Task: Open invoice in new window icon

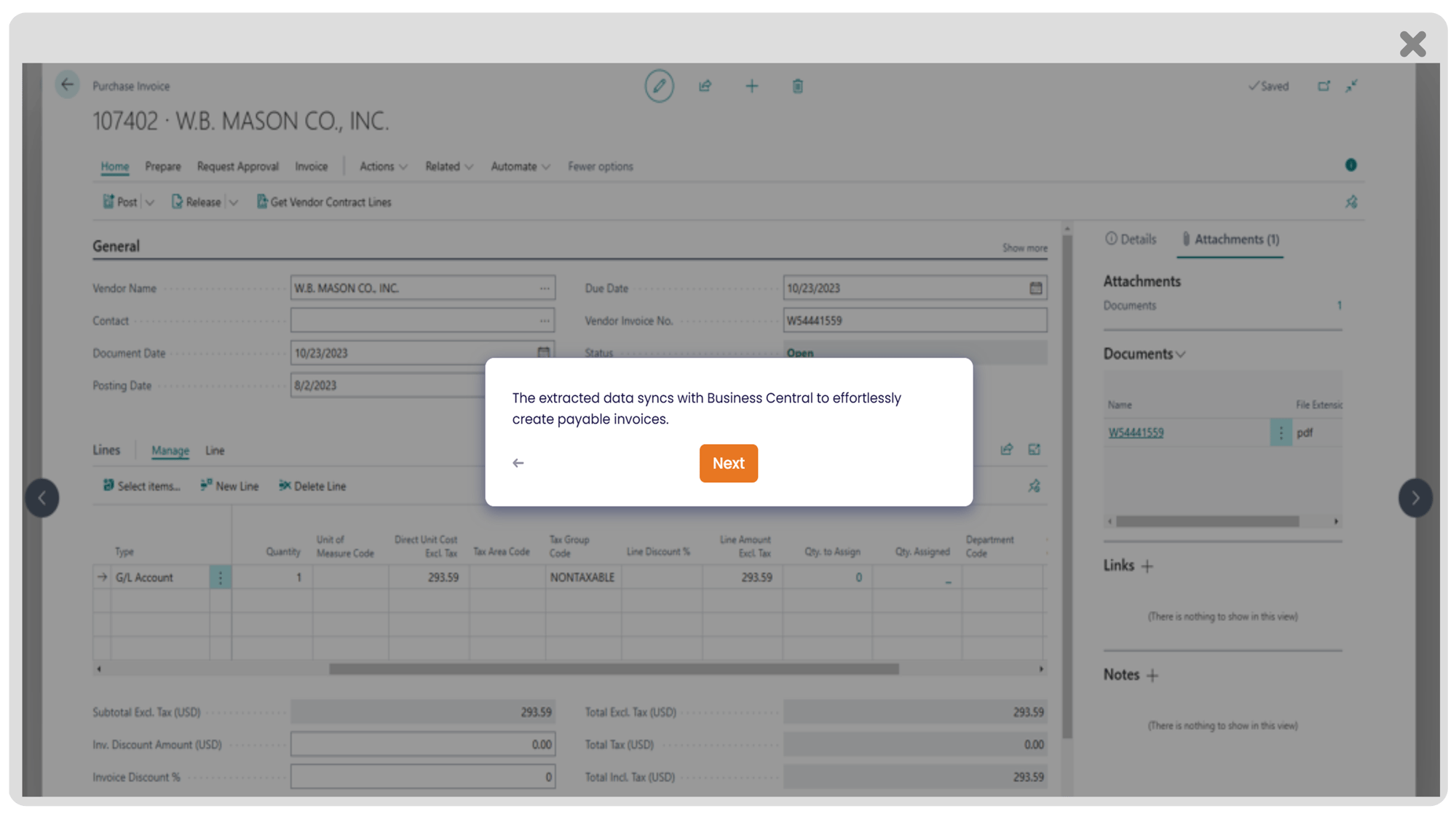Action: (1324, 86)
